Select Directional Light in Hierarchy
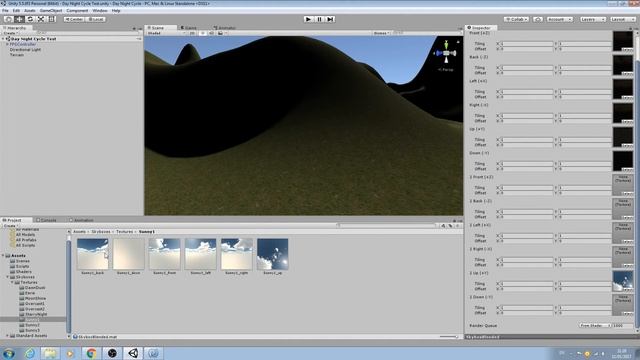This screenshot has height=360, width=640. click(x=25, y=49)
